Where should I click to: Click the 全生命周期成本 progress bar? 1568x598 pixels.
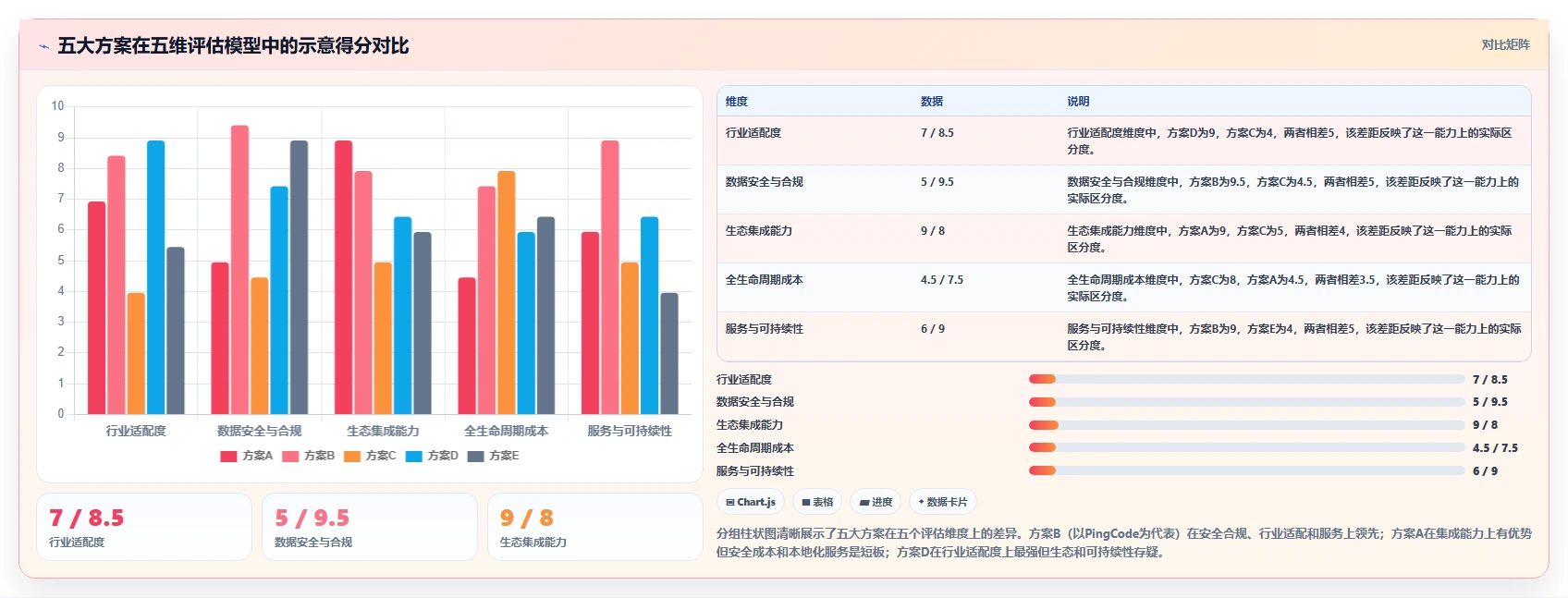click(x=1246, y=447)
